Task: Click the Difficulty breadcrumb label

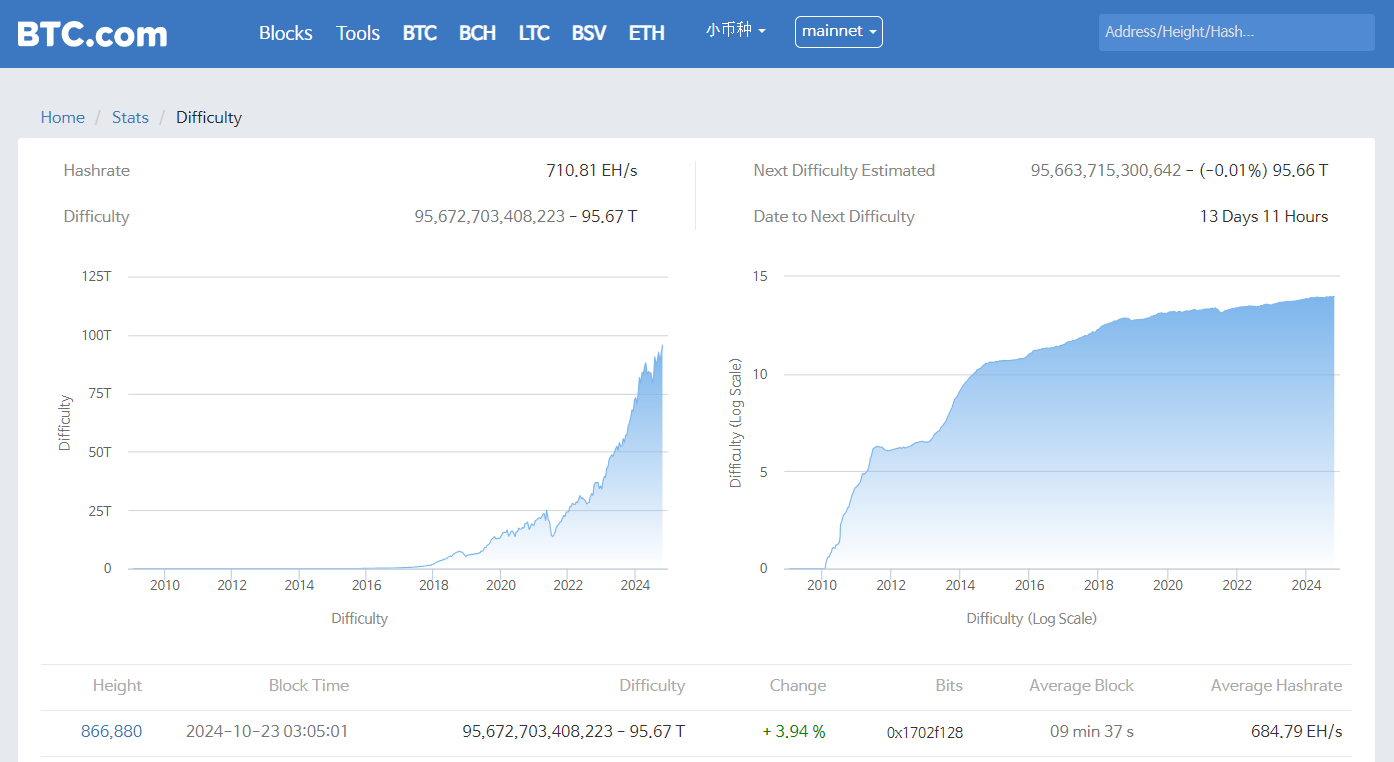Action: coord(208,117)
